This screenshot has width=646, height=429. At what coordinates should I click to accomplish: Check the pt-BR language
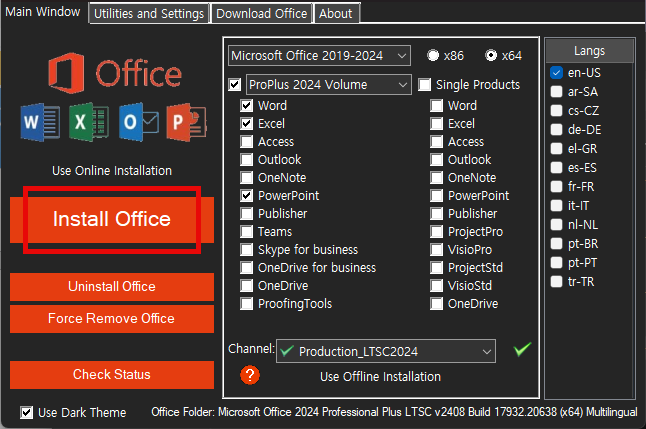tap(557, 244)
